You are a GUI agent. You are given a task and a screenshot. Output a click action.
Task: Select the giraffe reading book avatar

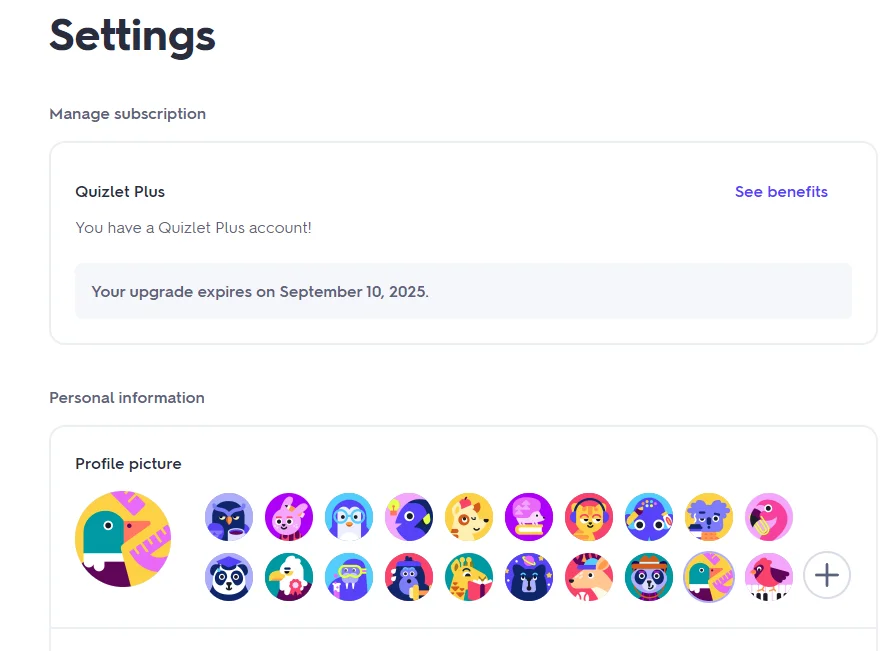pyautogui.click(x=469, y=577)
